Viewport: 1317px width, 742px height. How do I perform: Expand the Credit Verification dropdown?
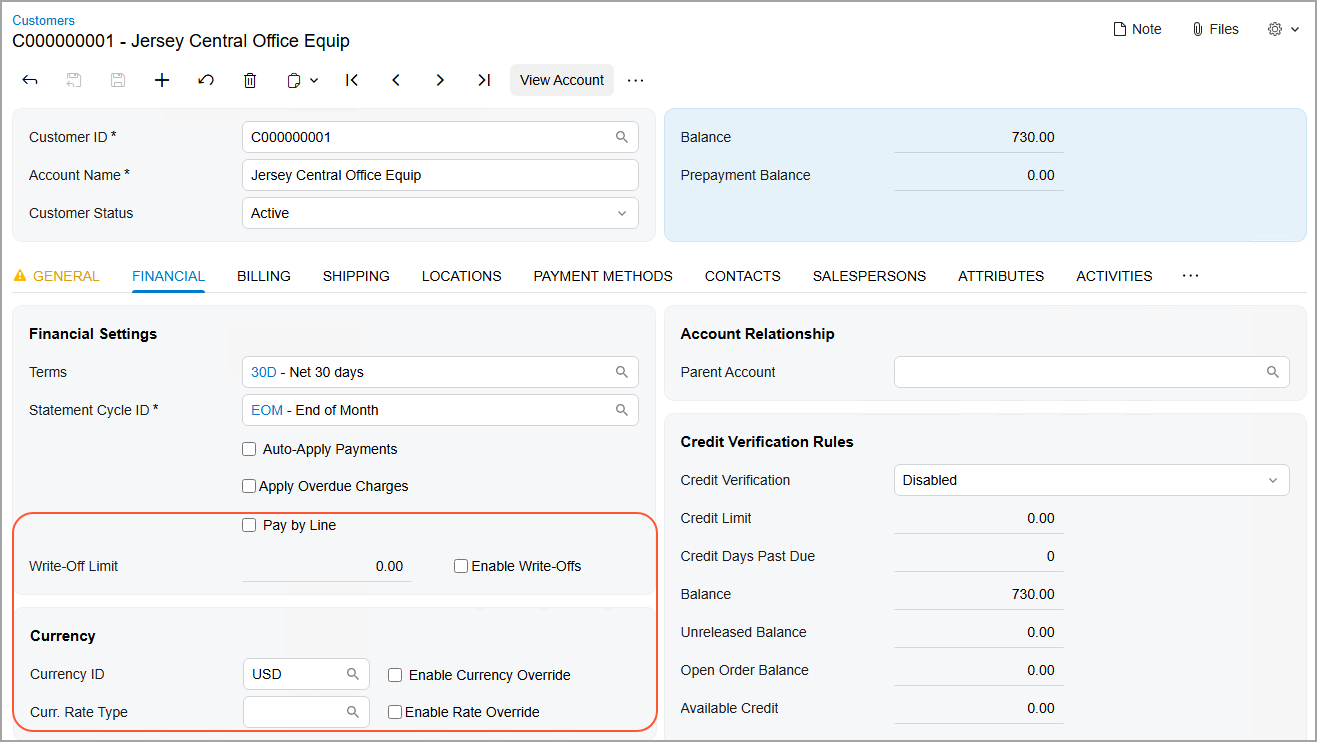coord(1091,480)
